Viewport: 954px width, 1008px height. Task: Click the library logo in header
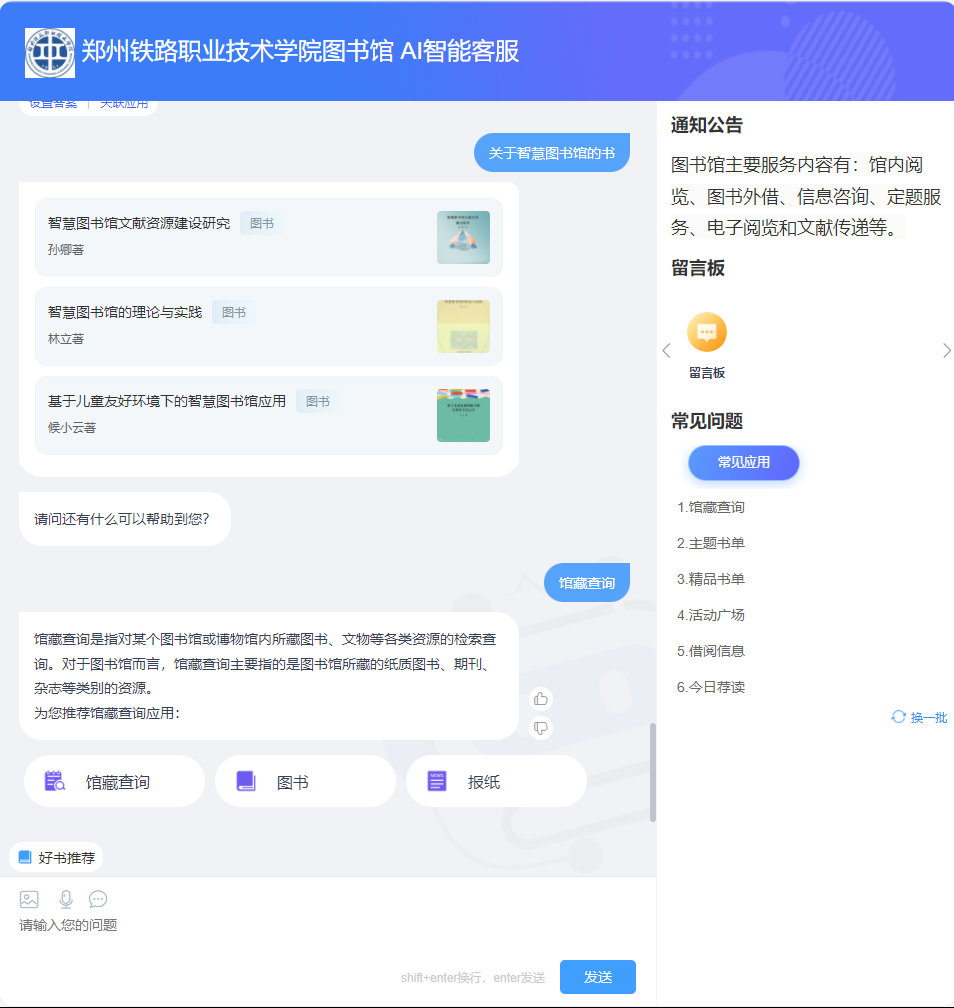pyautogui.click(x=50, y=52)
